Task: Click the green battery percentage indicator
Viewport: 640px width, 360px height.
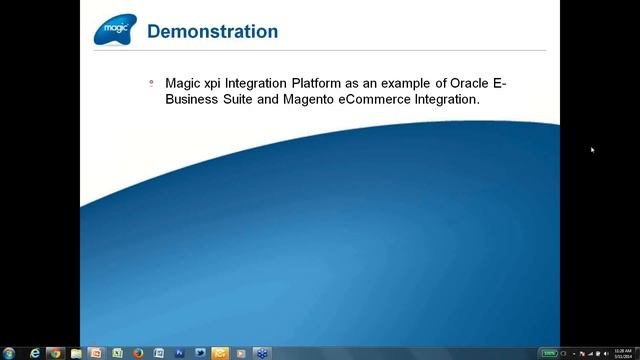Action: [x=549, y=353]
